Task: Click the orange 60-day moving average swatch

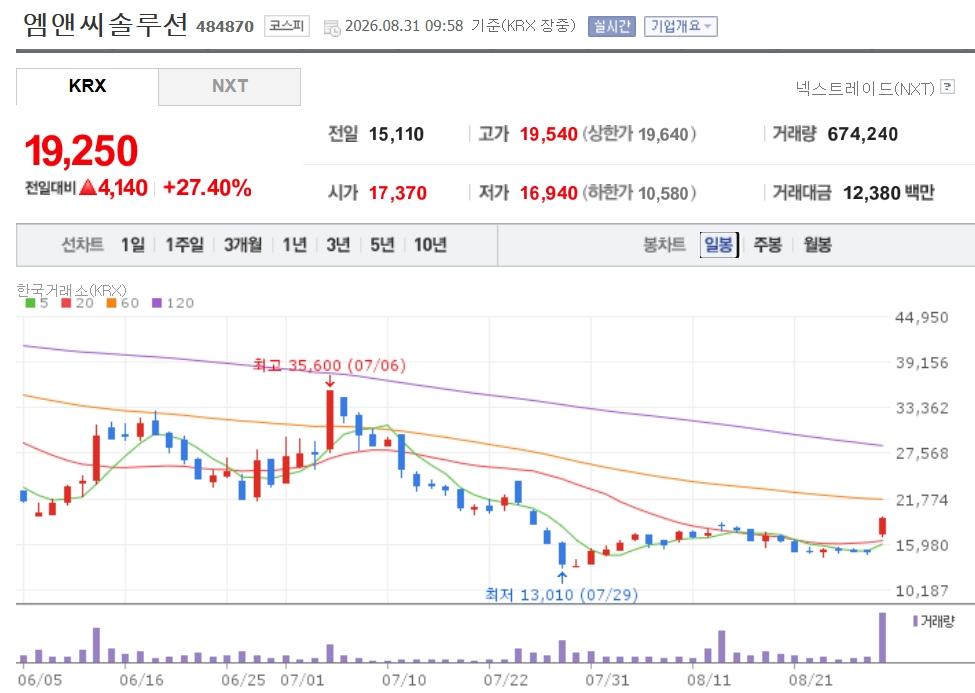Action: click(x=111, y=303)
